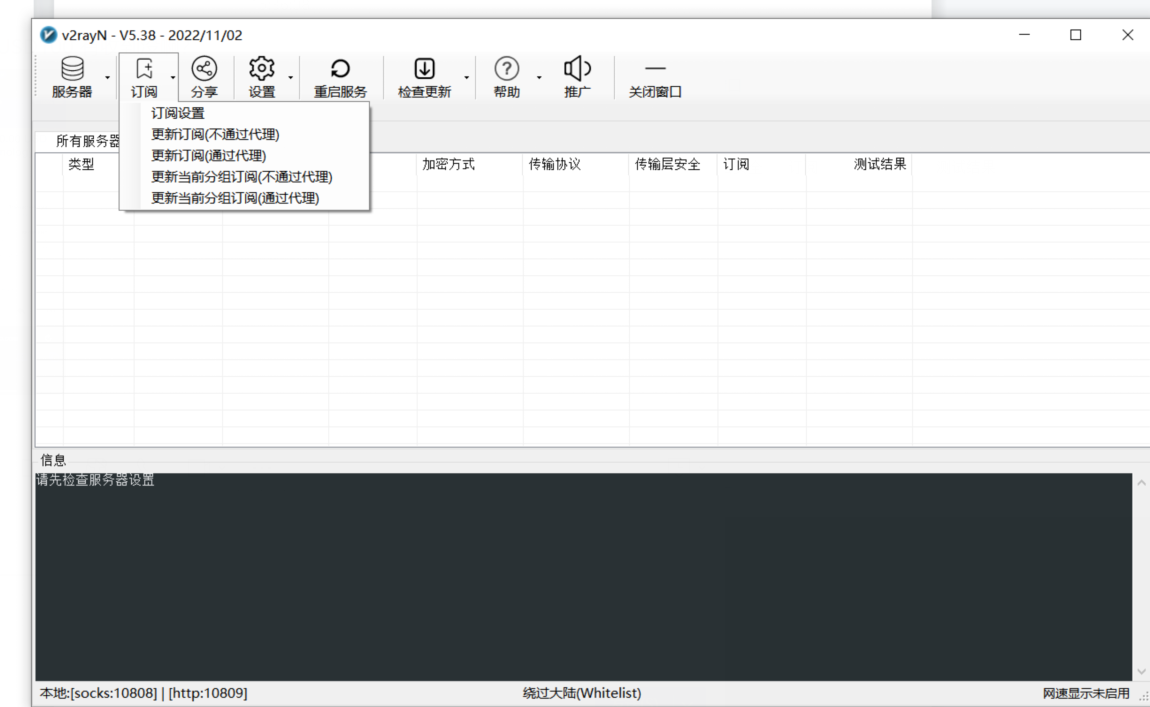
Task: Click the 订阅 subscription bookmark icon
Action: click(144, 69)
